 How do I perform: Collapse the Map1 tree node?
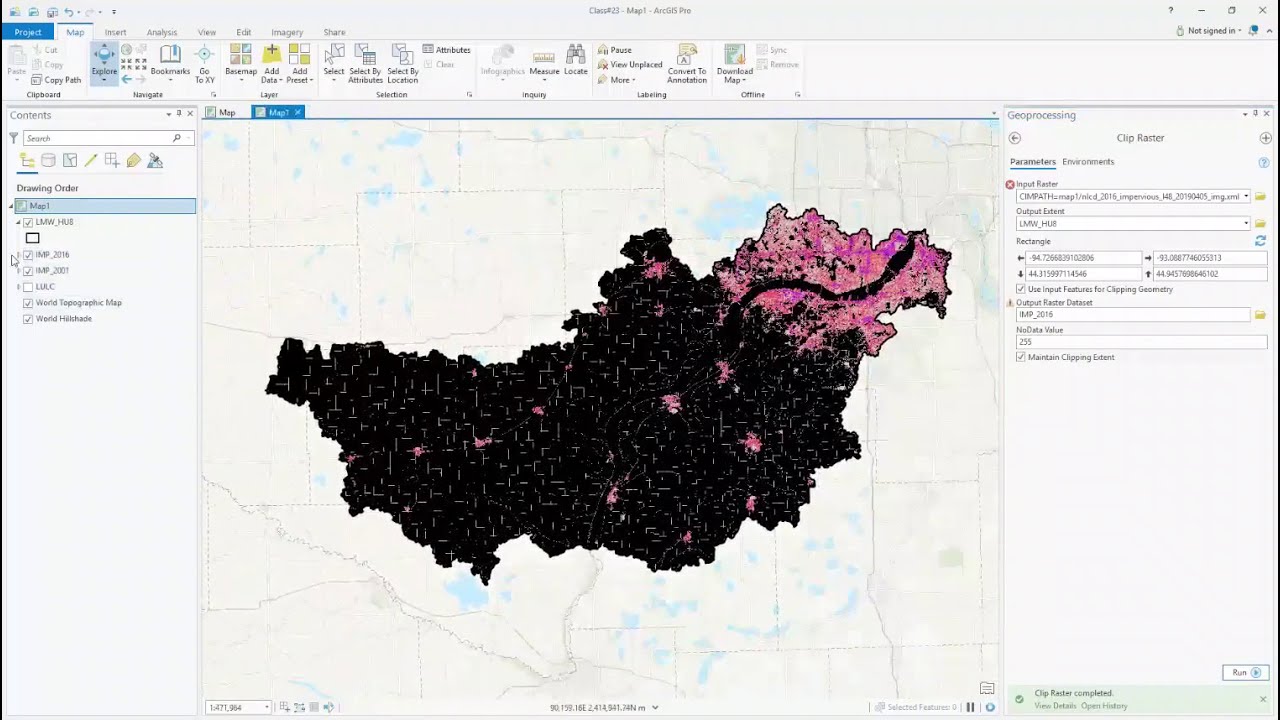pyautogui.click(x=12, y=206)
